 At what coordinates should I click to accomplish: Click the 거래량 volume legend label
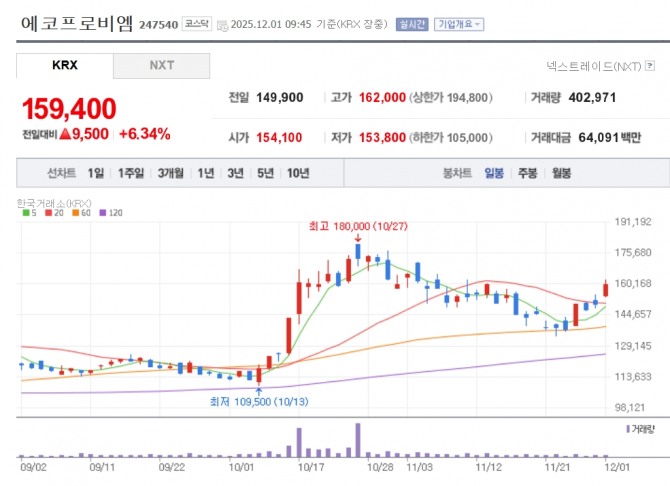coord(641,429)
